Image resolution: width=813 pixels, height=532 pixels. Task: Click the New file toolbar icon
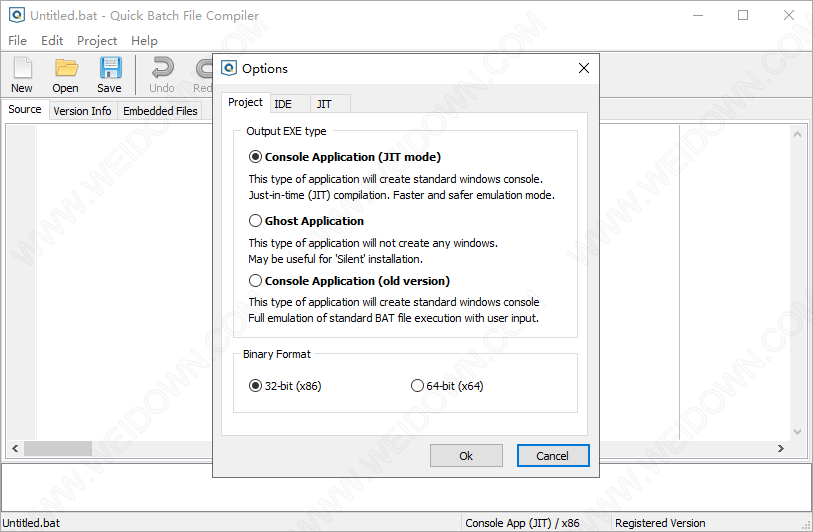click(22, 69)
